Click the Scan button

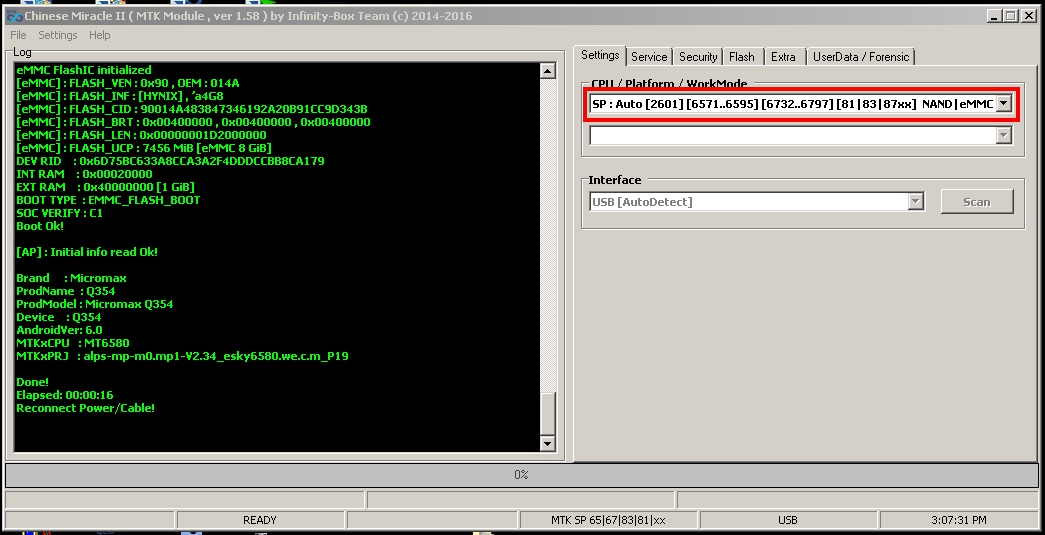click(976, 201)
